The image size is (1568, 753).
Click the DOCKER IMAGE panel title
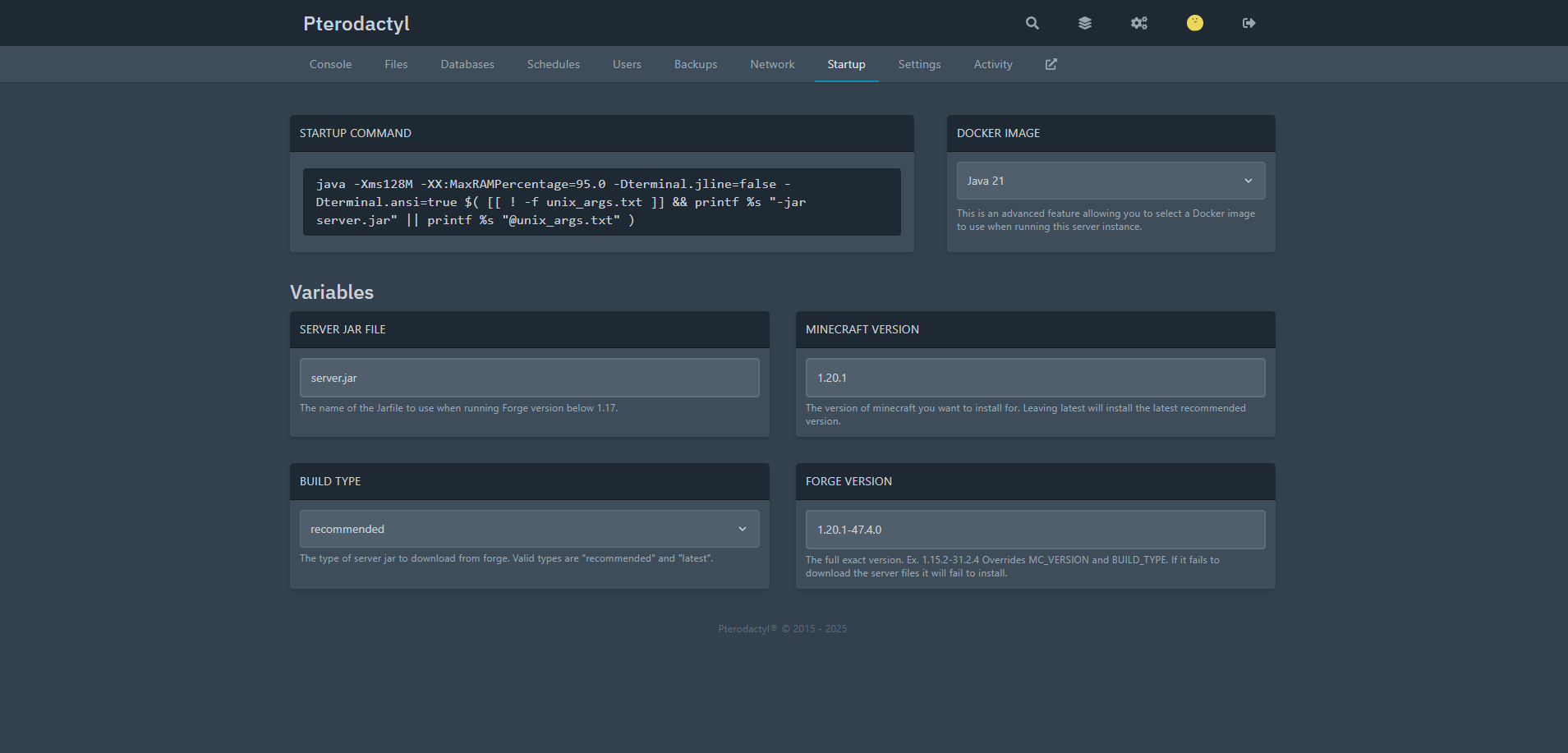[x=998, y=133]
